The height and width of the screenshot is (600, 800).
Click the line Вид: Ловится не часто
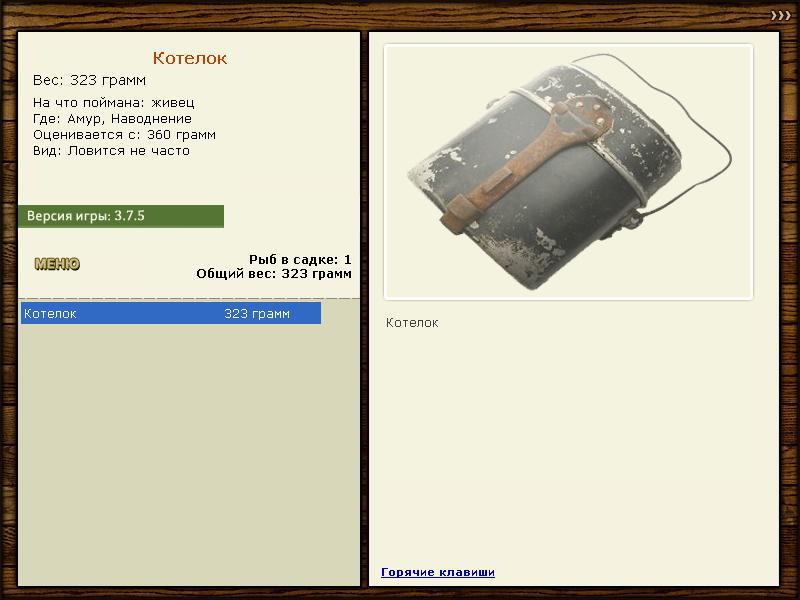click(111, 151)
